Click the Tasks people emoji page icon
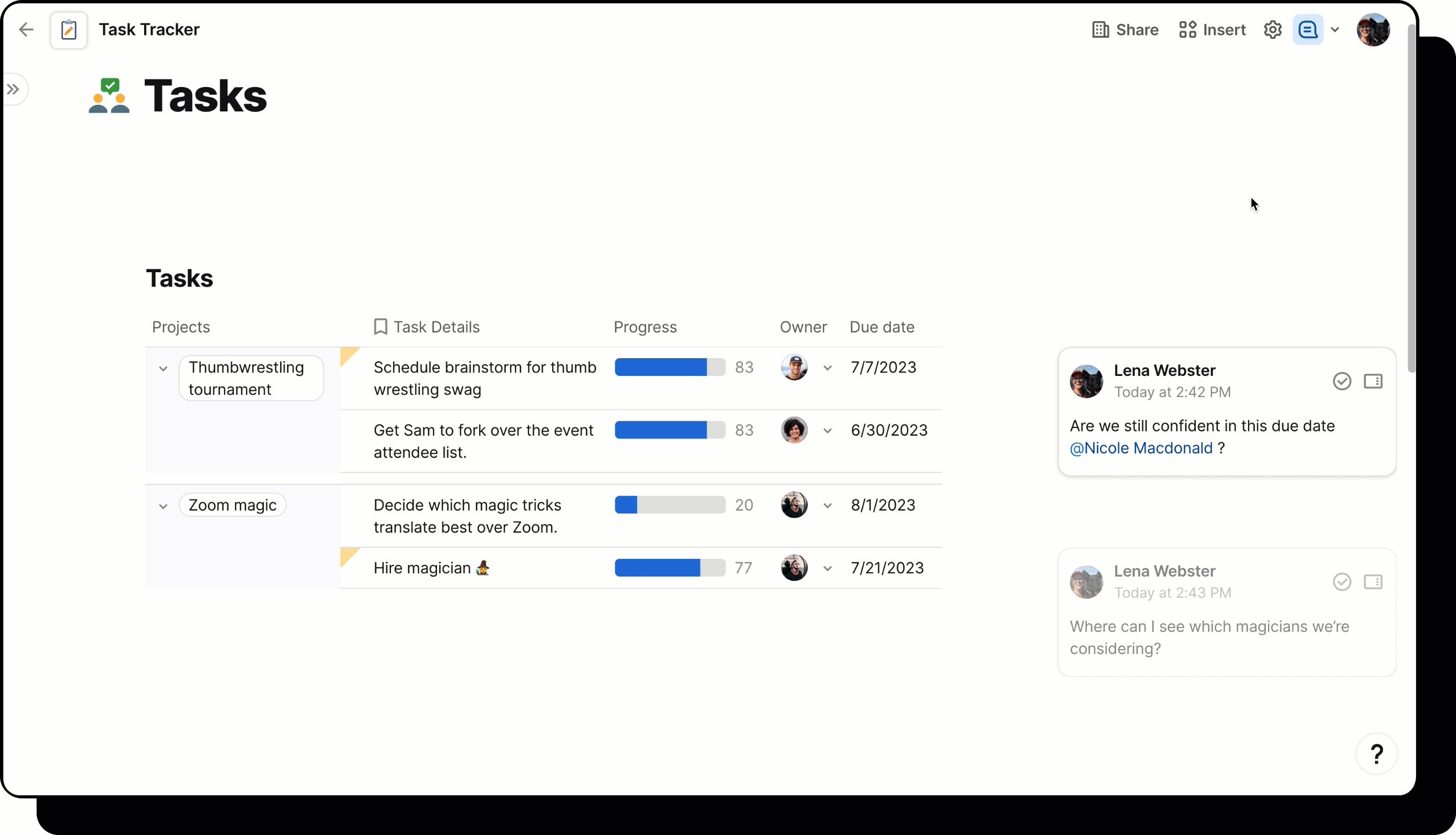The image size is (1456, 835). pyautogui.click(x=109, y=95)
